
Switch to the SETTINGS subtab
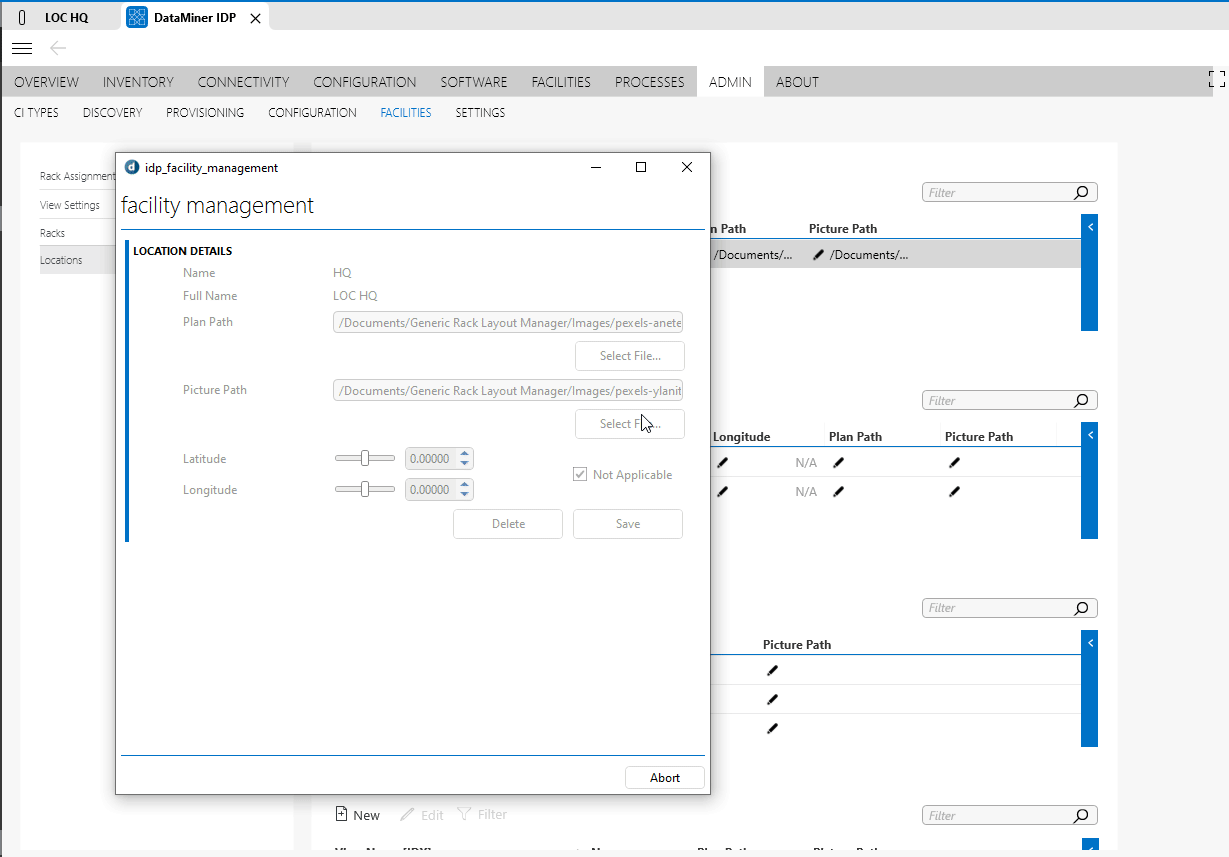pyautogui.click(x=480, y=113)
